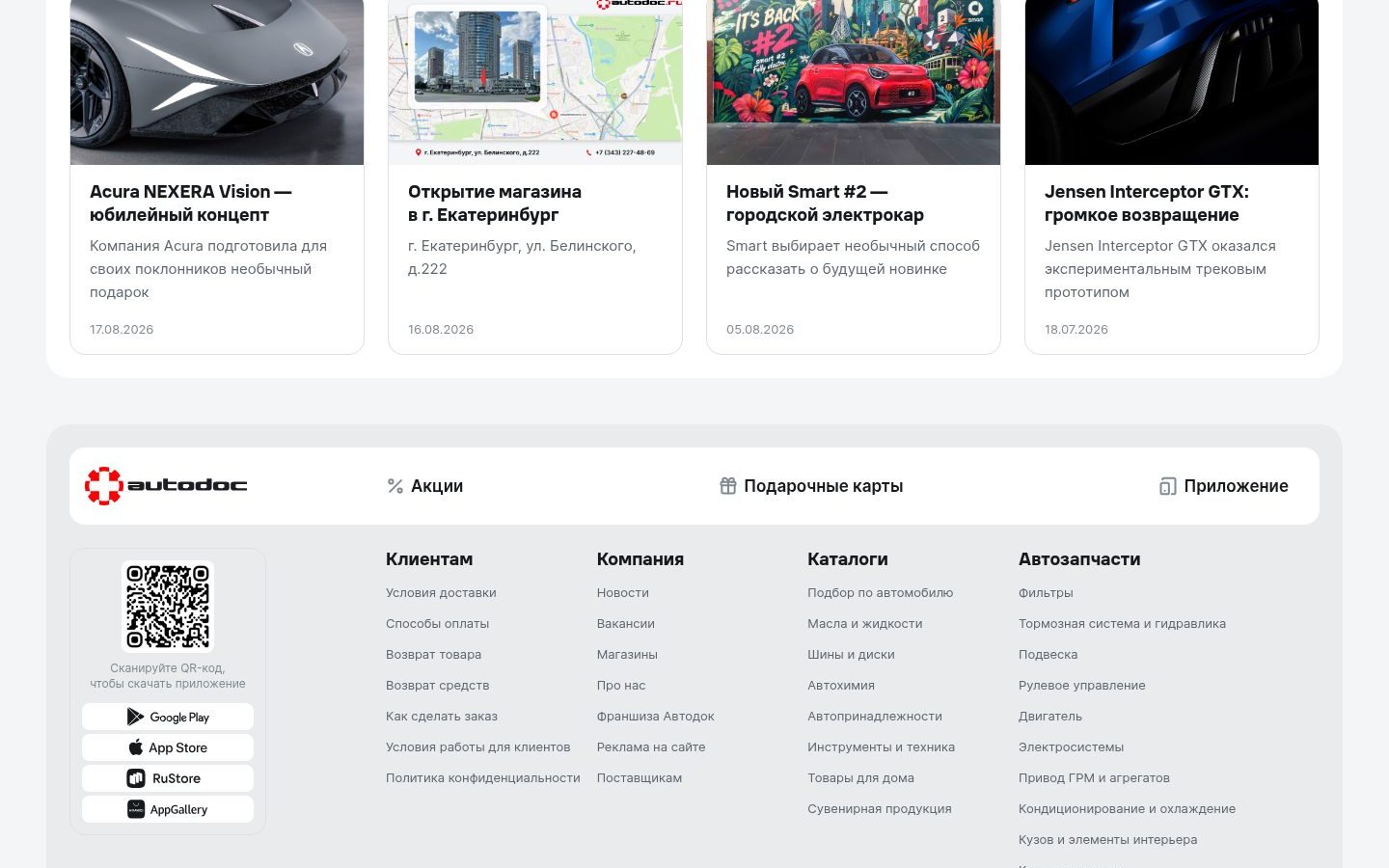Image resolution: width=1389 pixels, height=868 pixels.
Task: Open Масла и жидкости link
Action: coord(865,624)
